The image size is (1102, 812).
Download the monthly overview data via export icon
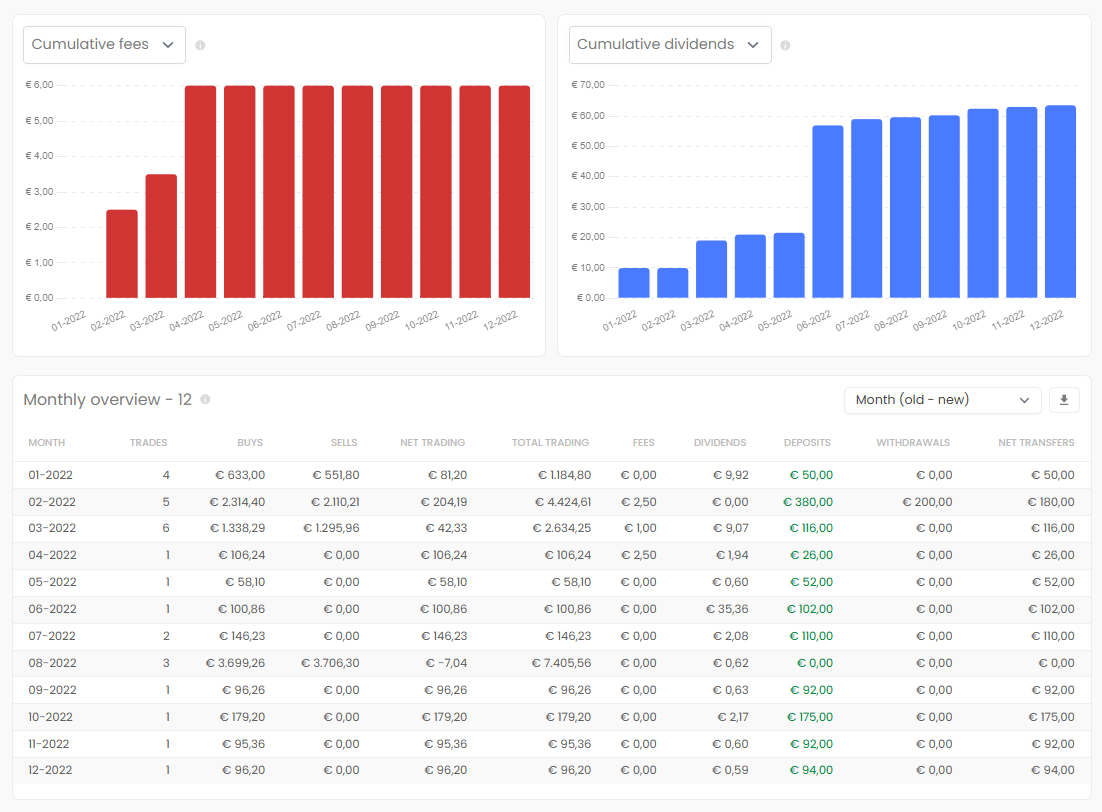1064,399
